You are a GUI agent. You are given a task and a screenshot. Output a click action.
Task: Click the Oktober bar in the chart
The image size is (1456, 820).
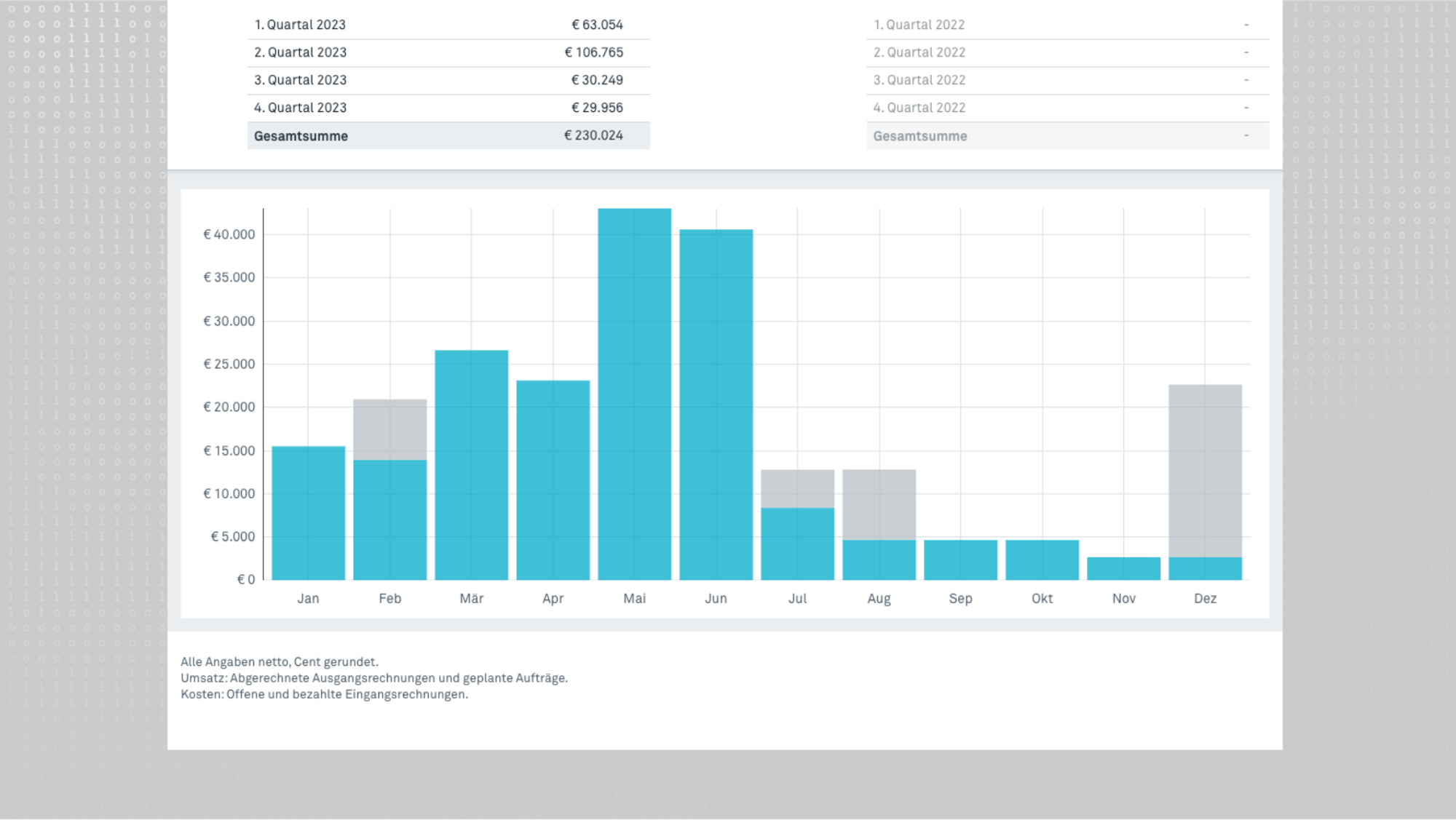coord(1042,560)
